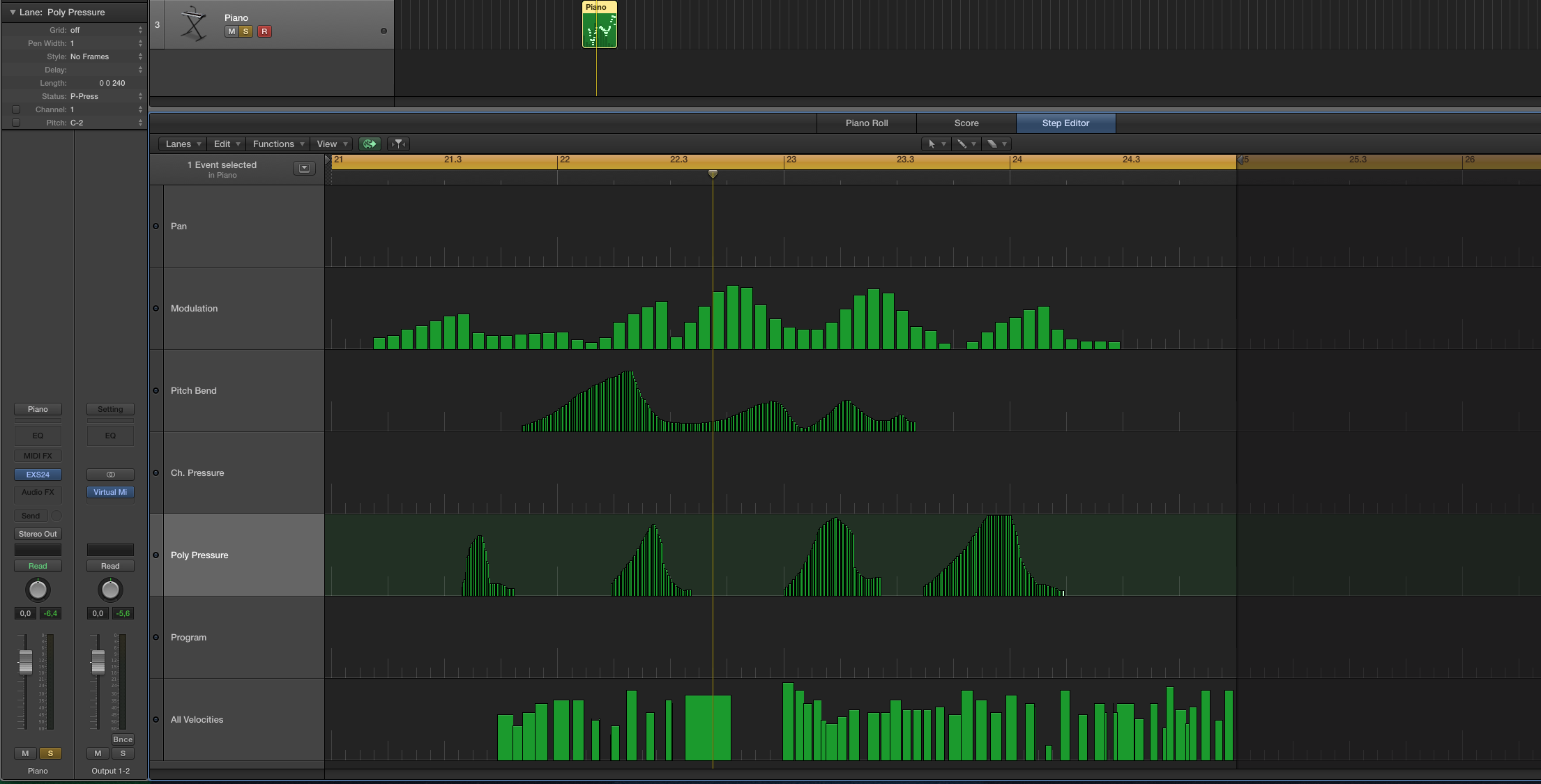Collapse the Lane Poly Pressure disclosure triangle
Screen dimensions: 1541x784
13,12
